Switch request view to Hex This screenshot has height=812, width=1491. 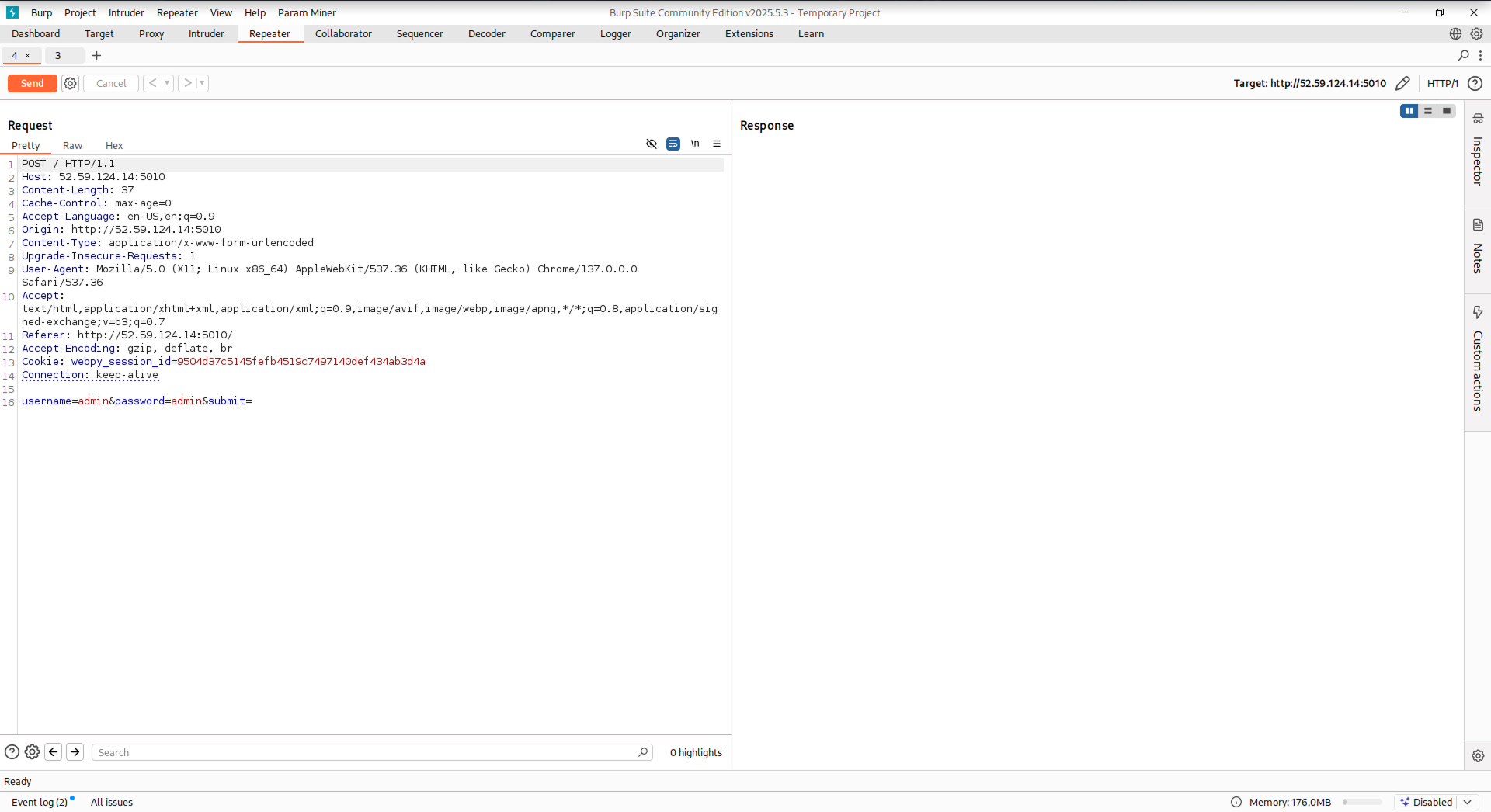click(x=114, y=145)
